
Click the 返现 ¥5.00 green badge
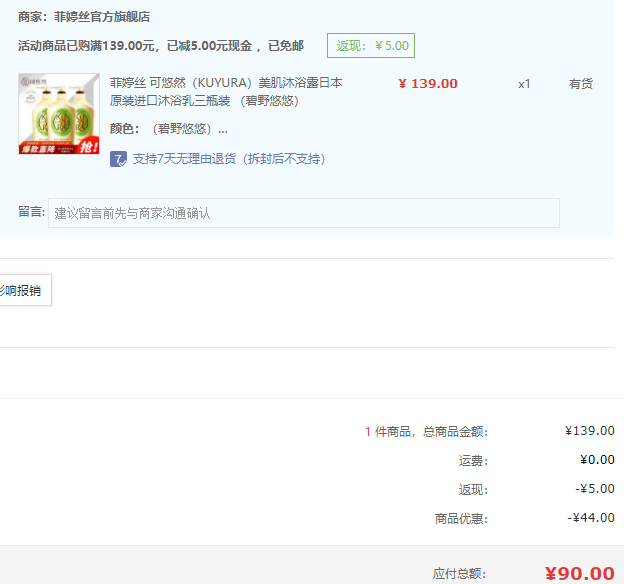[371, 45]
